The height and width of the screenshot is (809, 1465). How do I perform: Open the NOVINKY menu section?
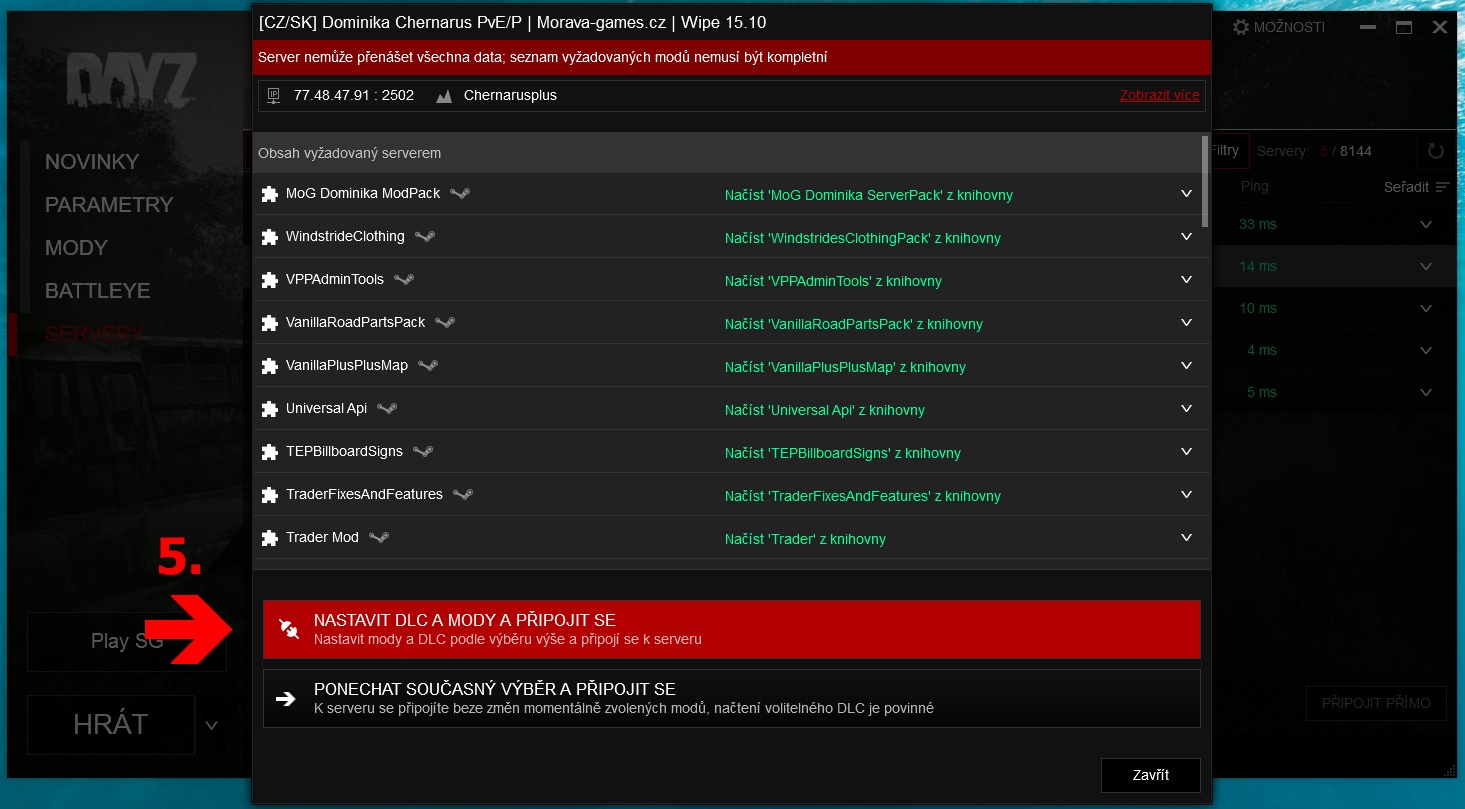(x=92, y=162)
